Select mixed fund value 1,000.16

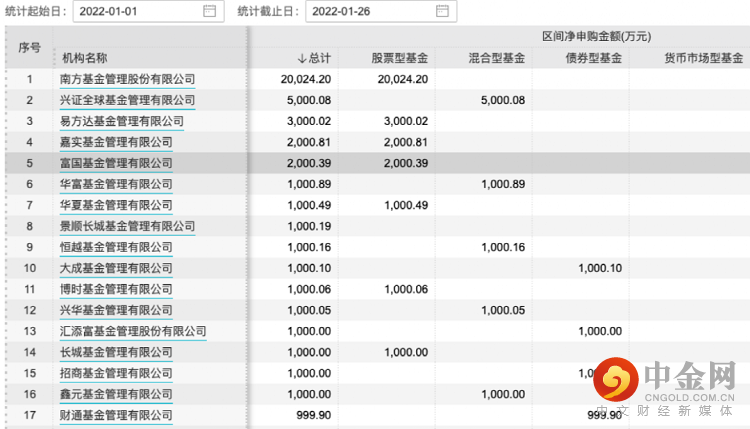pos(503,248)
